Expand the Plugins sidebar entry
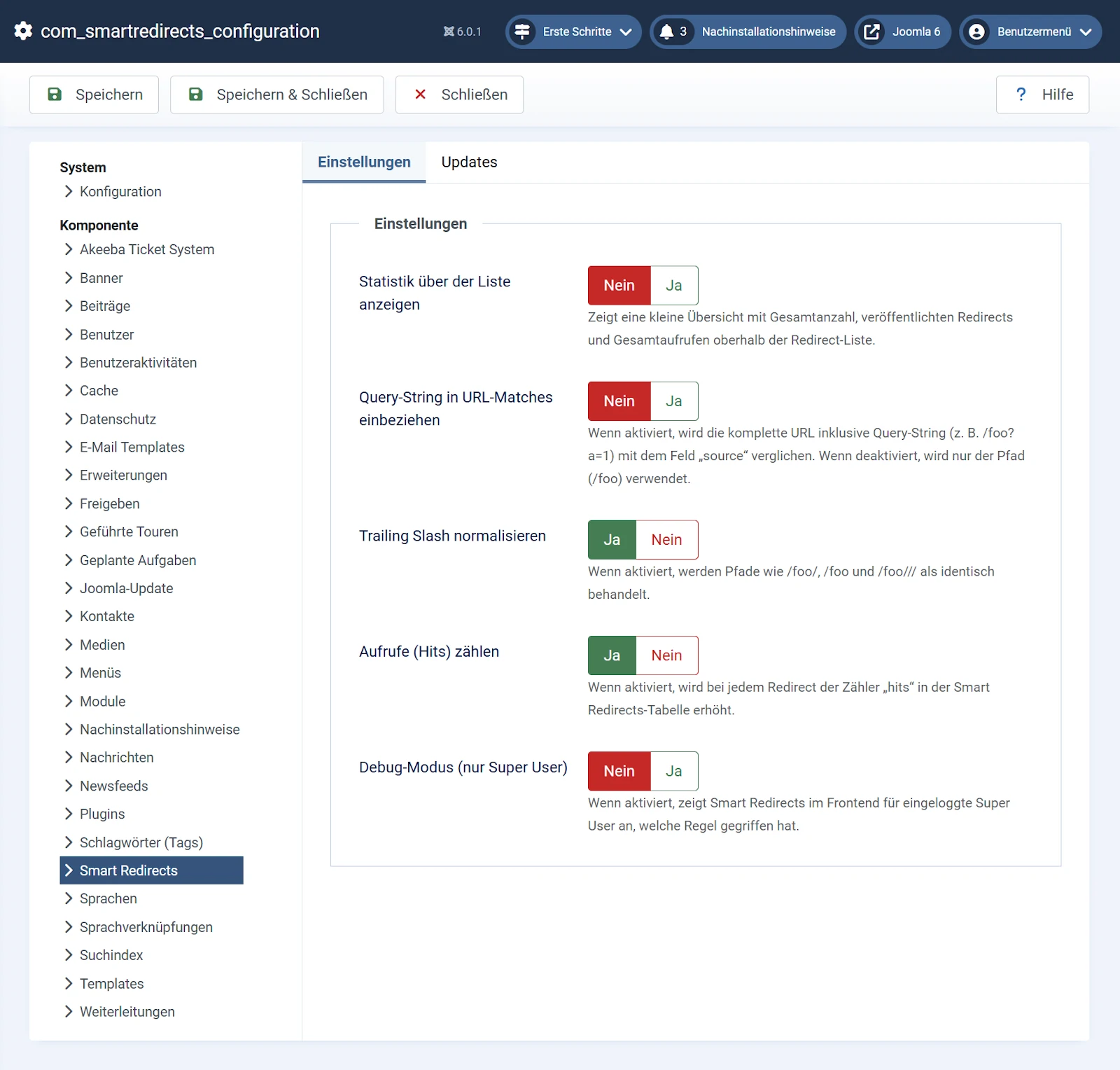The height and width of the screenshot is (1070, 1120). [x=101, y=814]
